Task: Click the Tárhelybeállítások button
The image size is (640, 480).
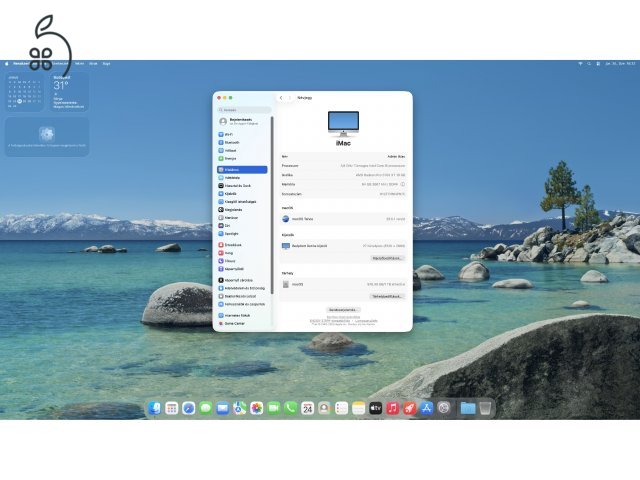Action: pyautogui.click(x=387, y=296)
